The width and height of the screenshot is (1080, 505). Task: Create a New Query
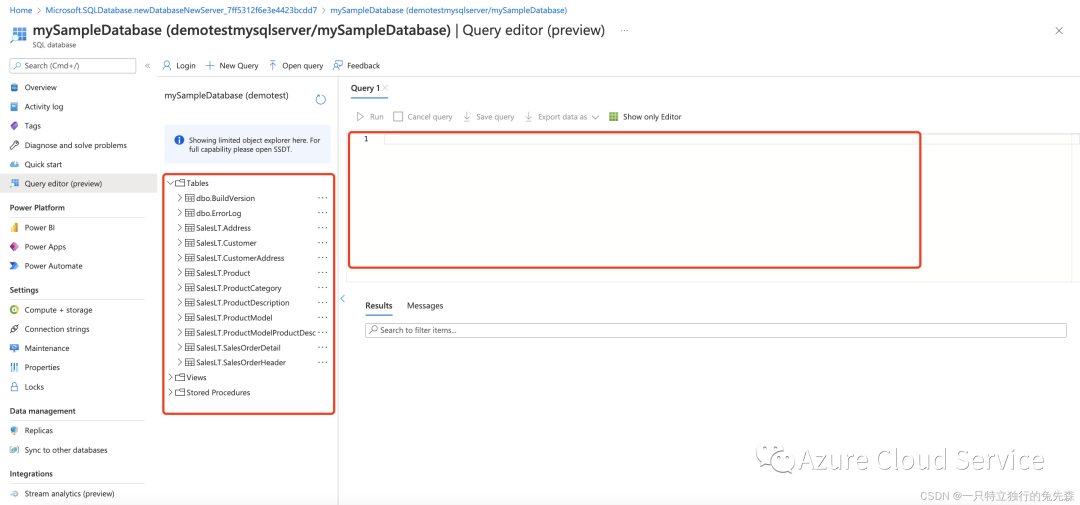point(232,65)
